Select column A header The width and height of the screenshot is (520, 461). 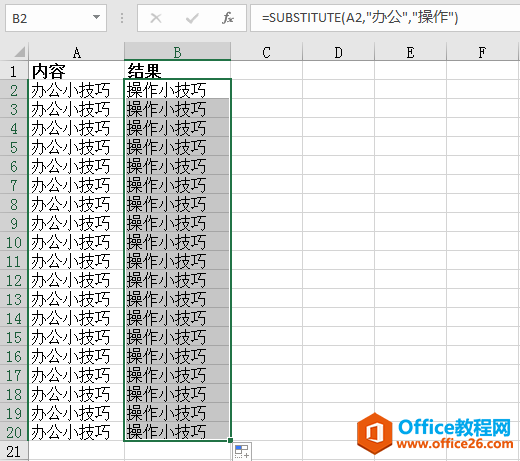[76, 52]
